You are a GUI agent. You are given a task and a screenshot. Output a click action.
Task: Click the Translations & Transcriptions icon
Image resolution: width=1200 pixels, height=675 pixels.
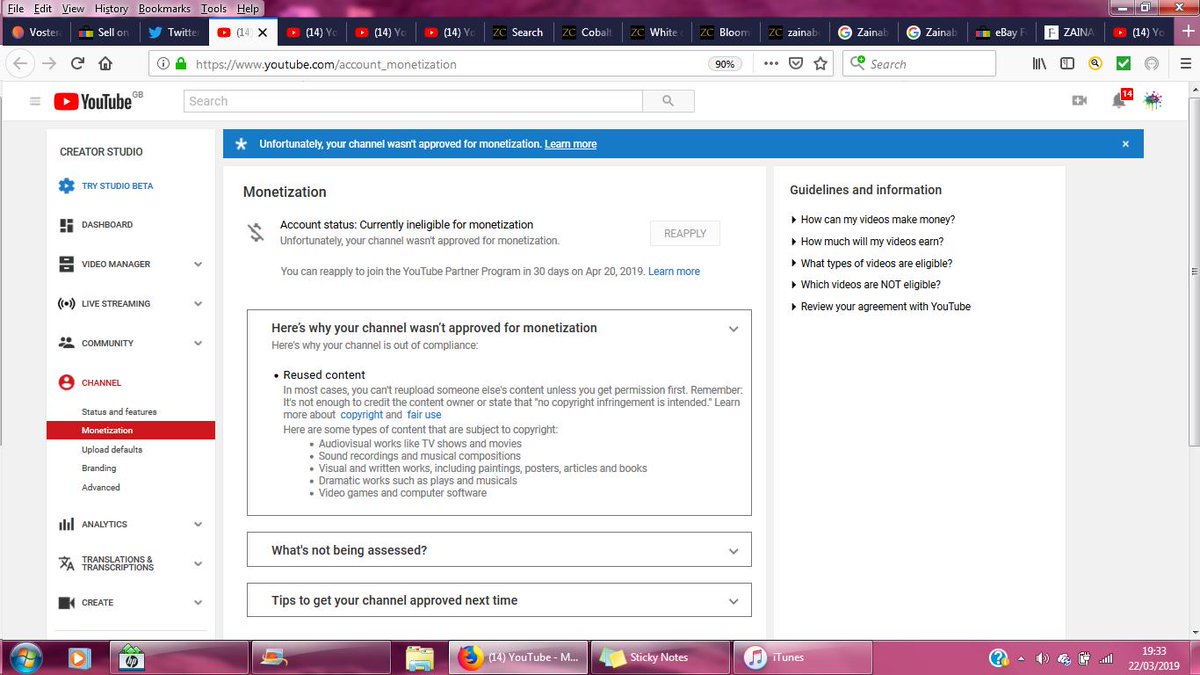66,563
